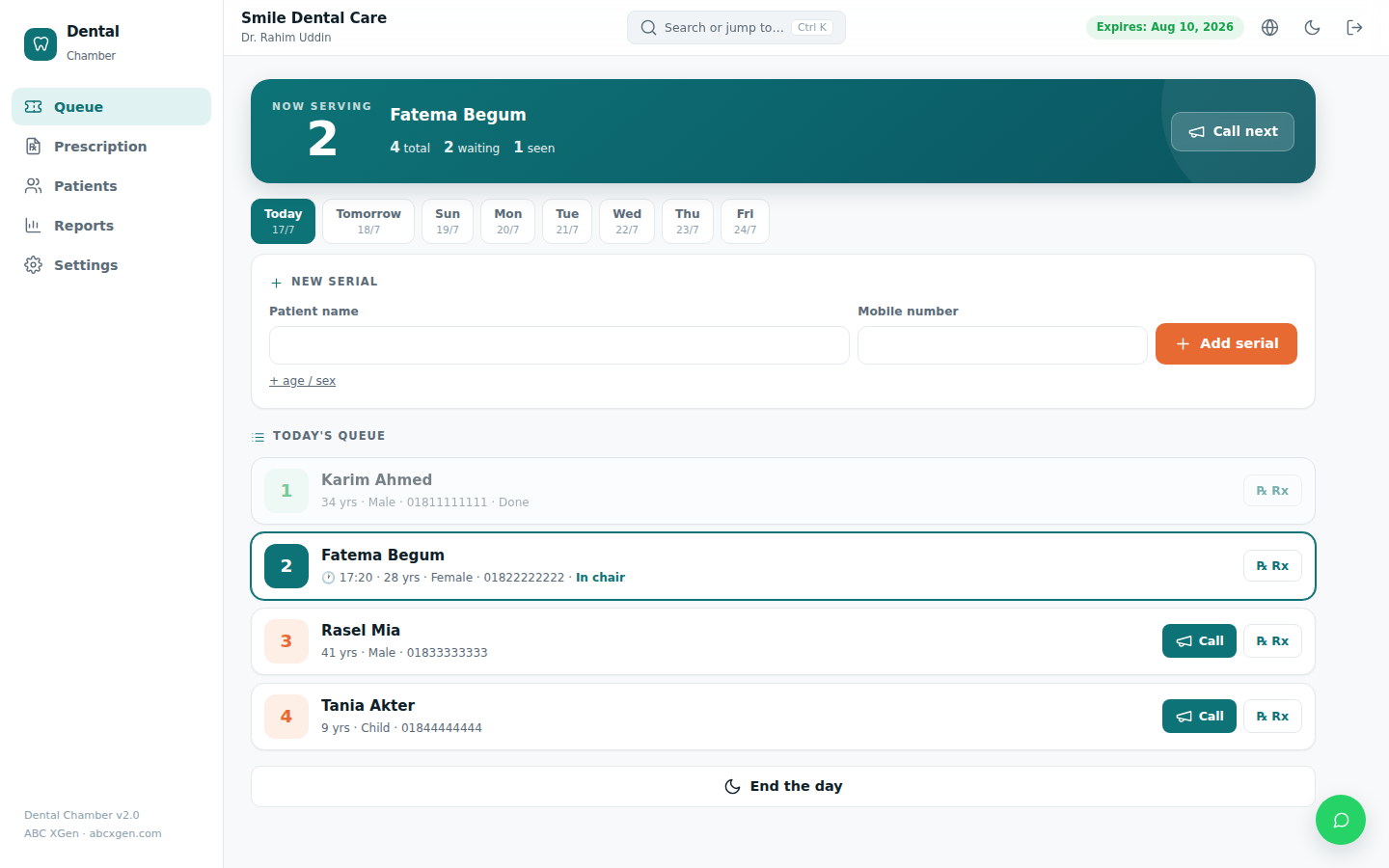Open the green chat bubble icon
The image size is (1389, 868).
coord(1341,820)
